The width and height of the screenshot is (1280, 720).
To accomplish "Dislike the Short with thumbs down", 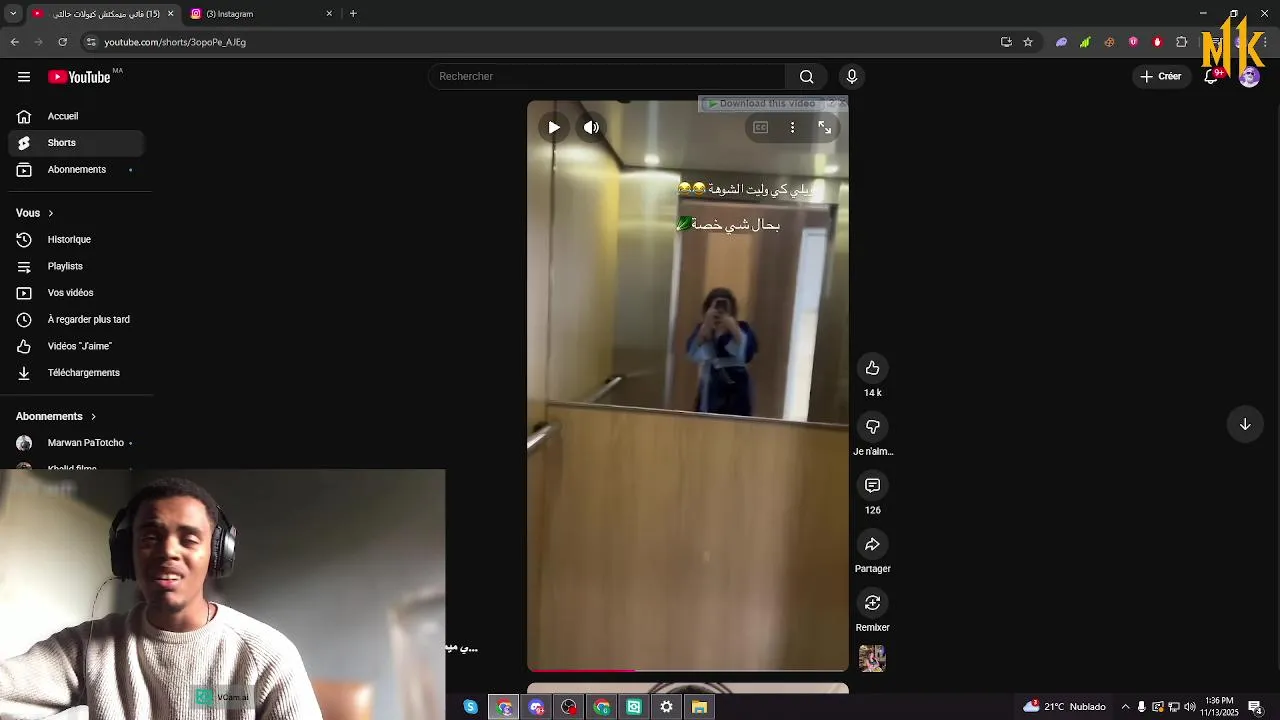I will click(872, 427).
